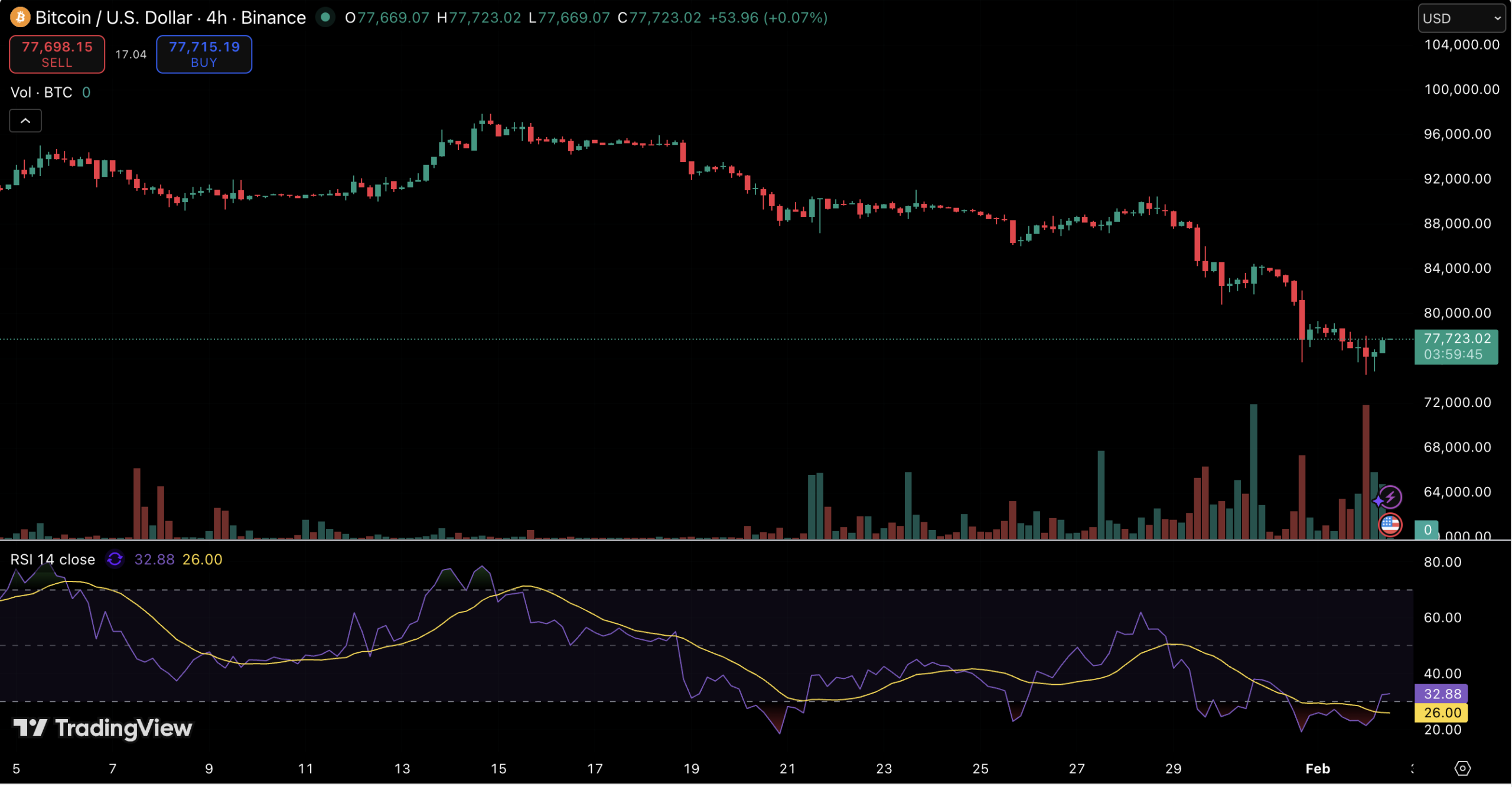
Task: Select the RSI 14 close indicator label
Action: click(53, 559)
